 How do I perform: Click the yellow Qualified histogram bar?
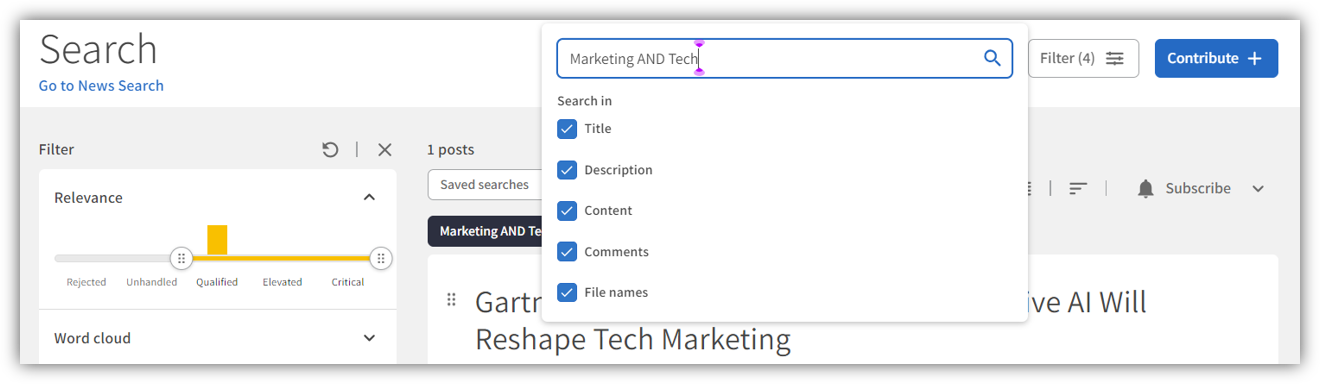point(217,240)
